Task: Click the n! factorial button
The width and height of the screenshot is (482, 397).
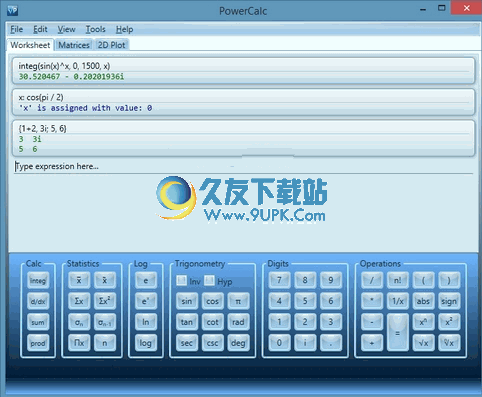Action: click(x=397, y=280)
